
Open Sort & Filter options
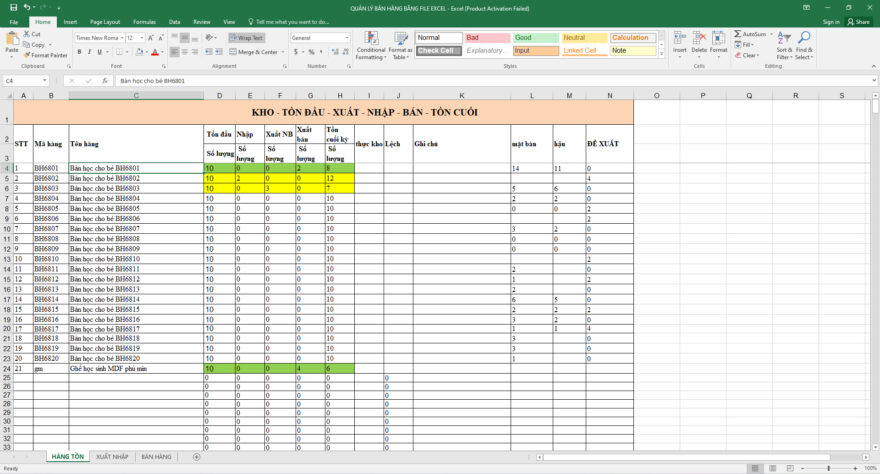(x=784, y=45)
